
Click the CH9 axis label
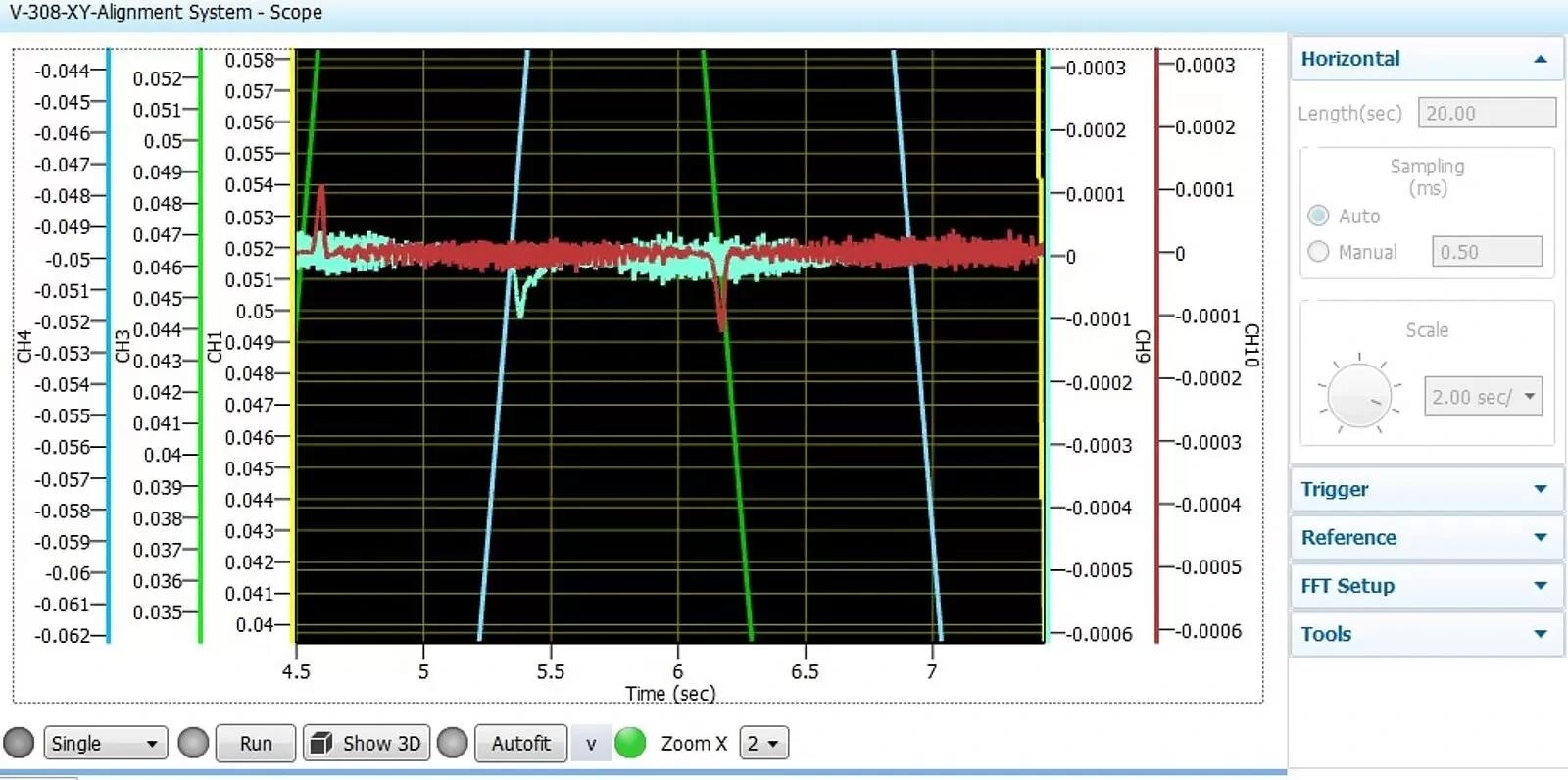[x=1142, y=347]
